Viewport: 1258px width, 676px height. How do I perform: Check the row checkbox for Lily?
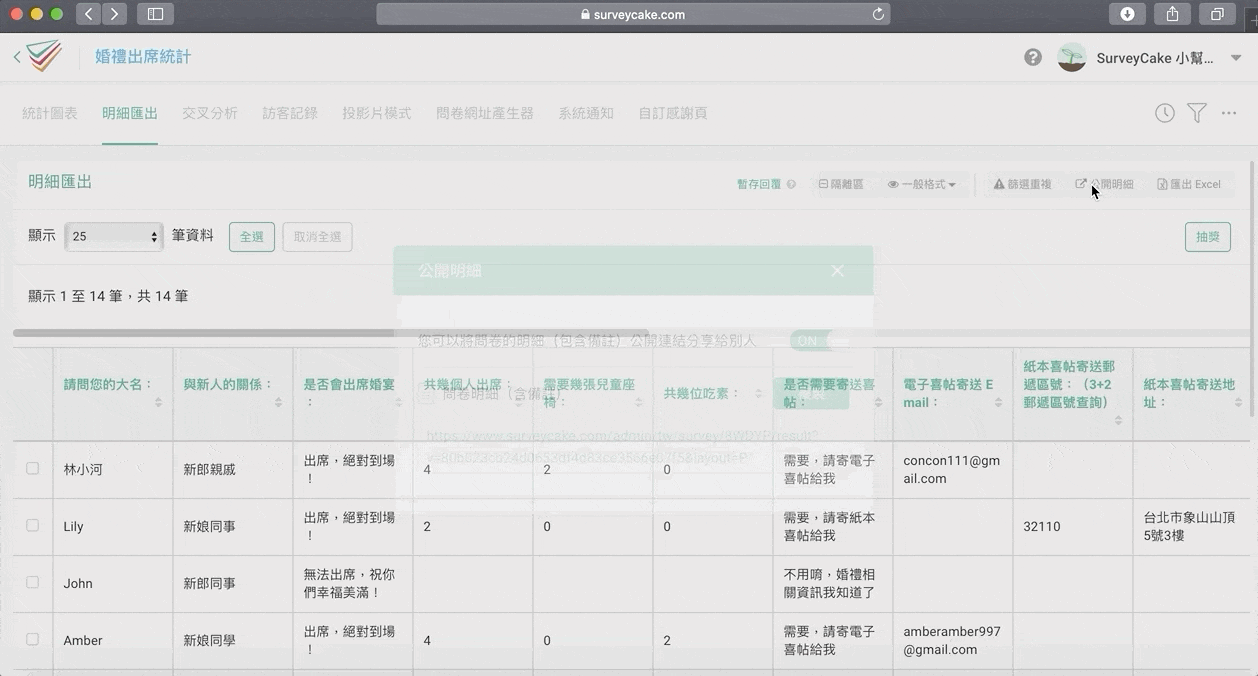33,525
